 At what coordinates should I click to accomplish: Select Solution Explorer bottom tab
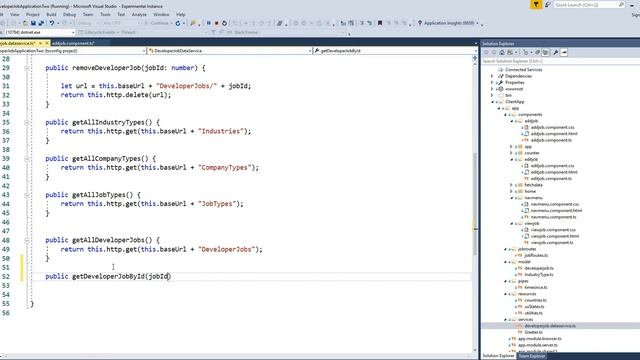[x=498, y=356]
